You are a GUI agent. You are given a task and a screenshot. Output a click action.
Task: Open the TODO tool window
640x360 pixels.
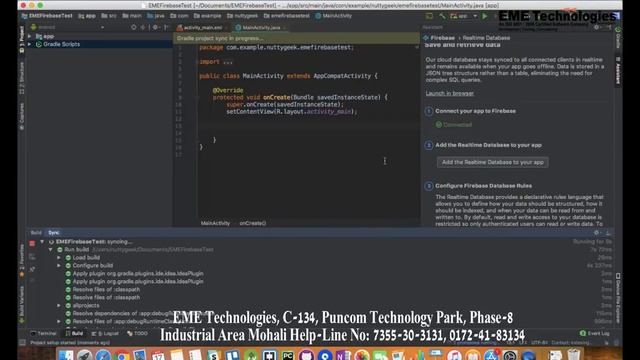pyautogui.click(x=137, y=333)
